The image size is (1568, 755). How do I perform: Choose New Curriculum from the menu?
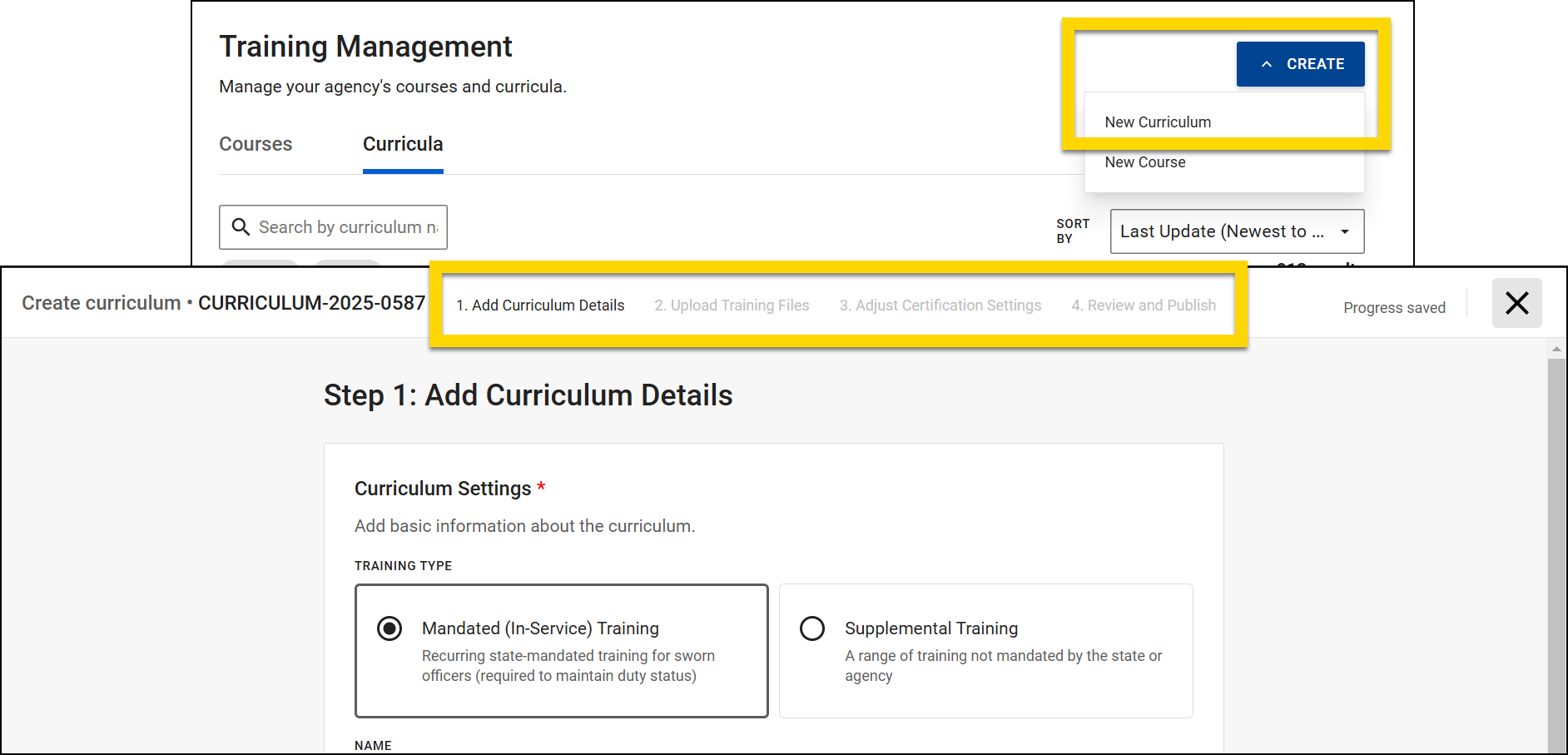tap(1158, 122)
